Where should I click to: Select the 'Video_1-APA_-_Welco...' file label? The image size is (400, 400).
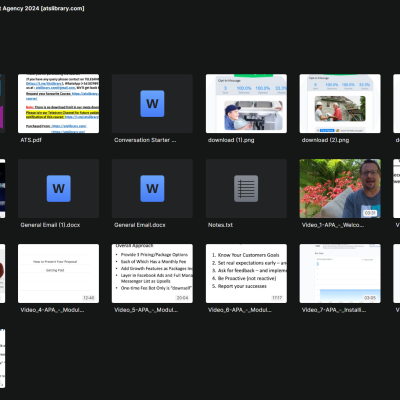333,225
